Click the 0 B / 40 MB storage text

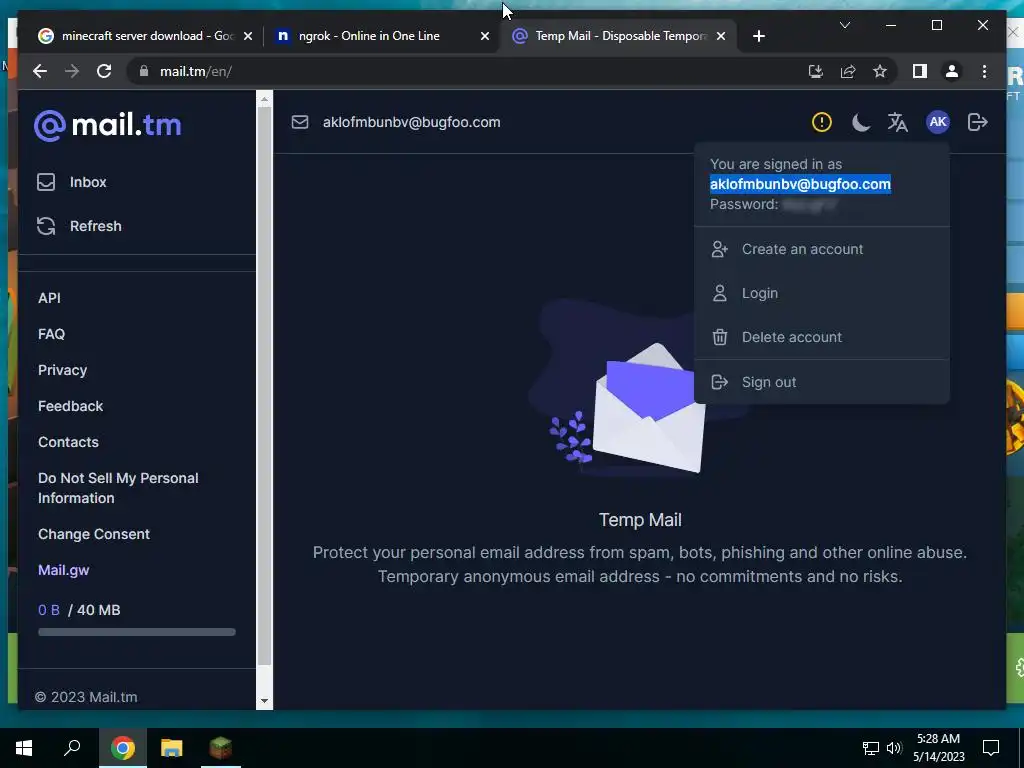pyautogui.click(x=79, y=610)
